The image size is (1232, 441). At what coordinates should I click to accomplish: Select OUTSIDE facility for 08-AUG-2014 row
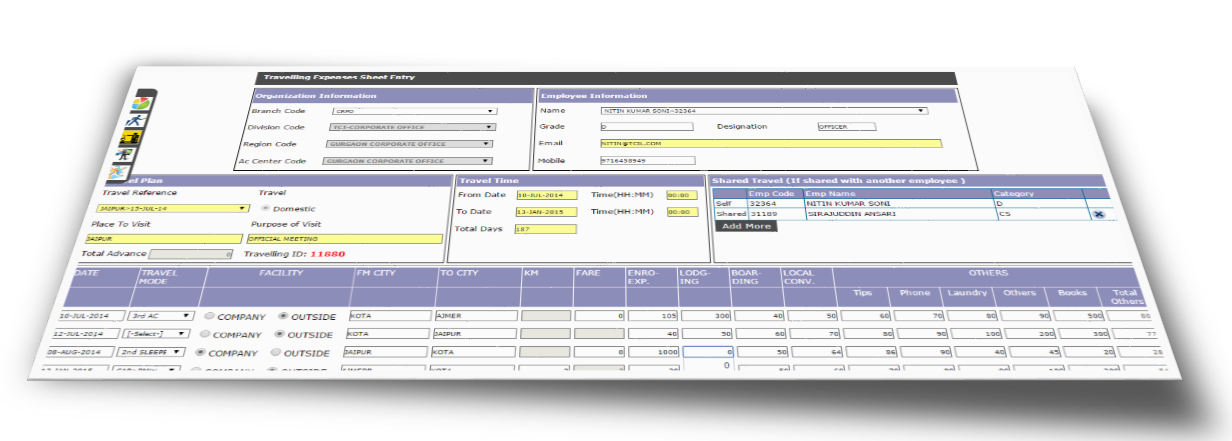(277, 352)
